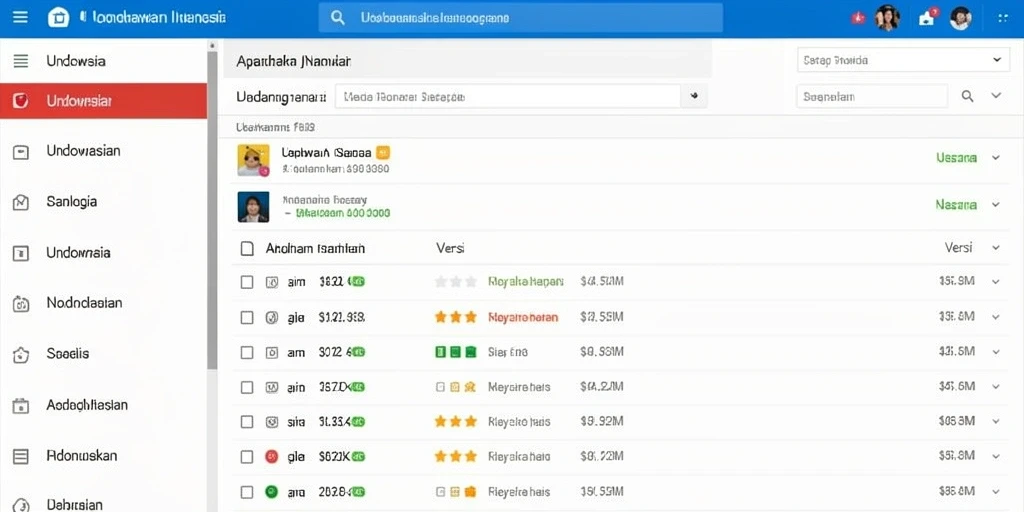
Task: Focus the Media Bonarar filter field
Action: coord(507,97)
